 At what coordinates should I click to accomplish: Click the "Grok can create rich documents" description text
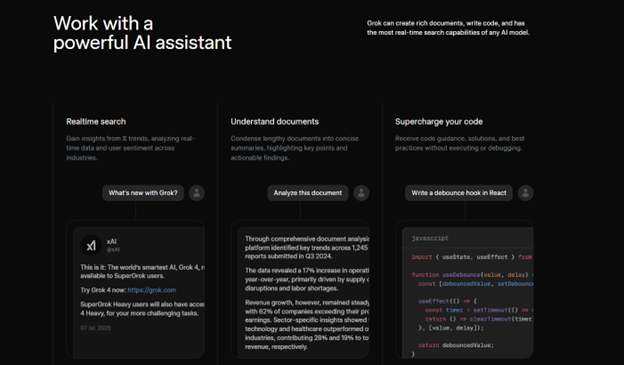[x=448, y=28]
